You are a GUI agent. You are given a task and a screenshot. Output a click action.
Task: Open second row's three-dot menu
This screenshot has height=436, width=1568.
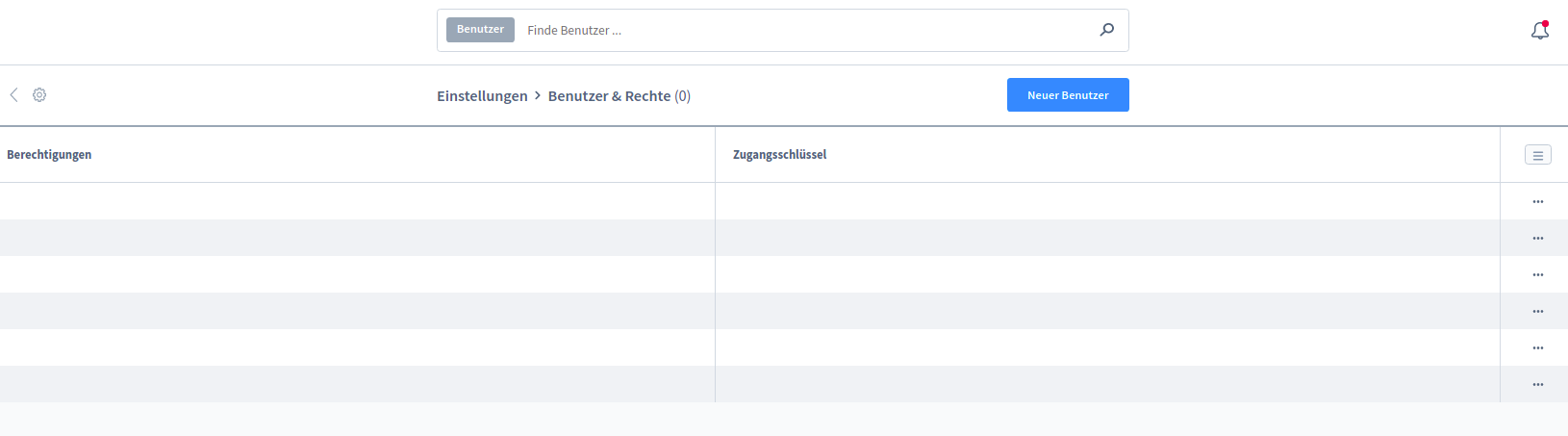[x=1537, y=239]
